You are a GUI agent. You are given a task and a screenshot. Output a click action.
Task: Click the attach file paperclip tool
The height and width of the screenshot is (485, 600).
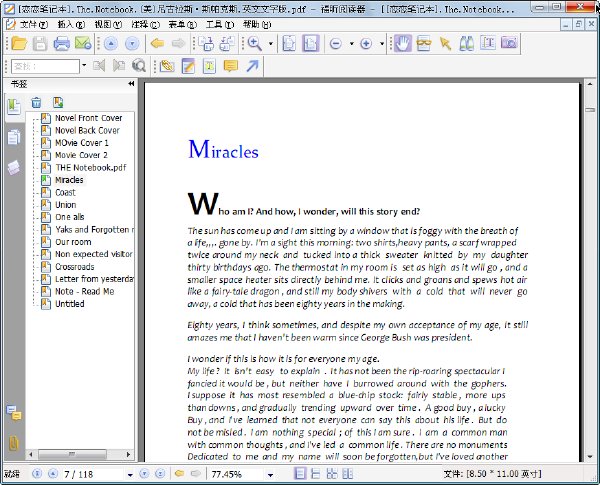[167, 66]
